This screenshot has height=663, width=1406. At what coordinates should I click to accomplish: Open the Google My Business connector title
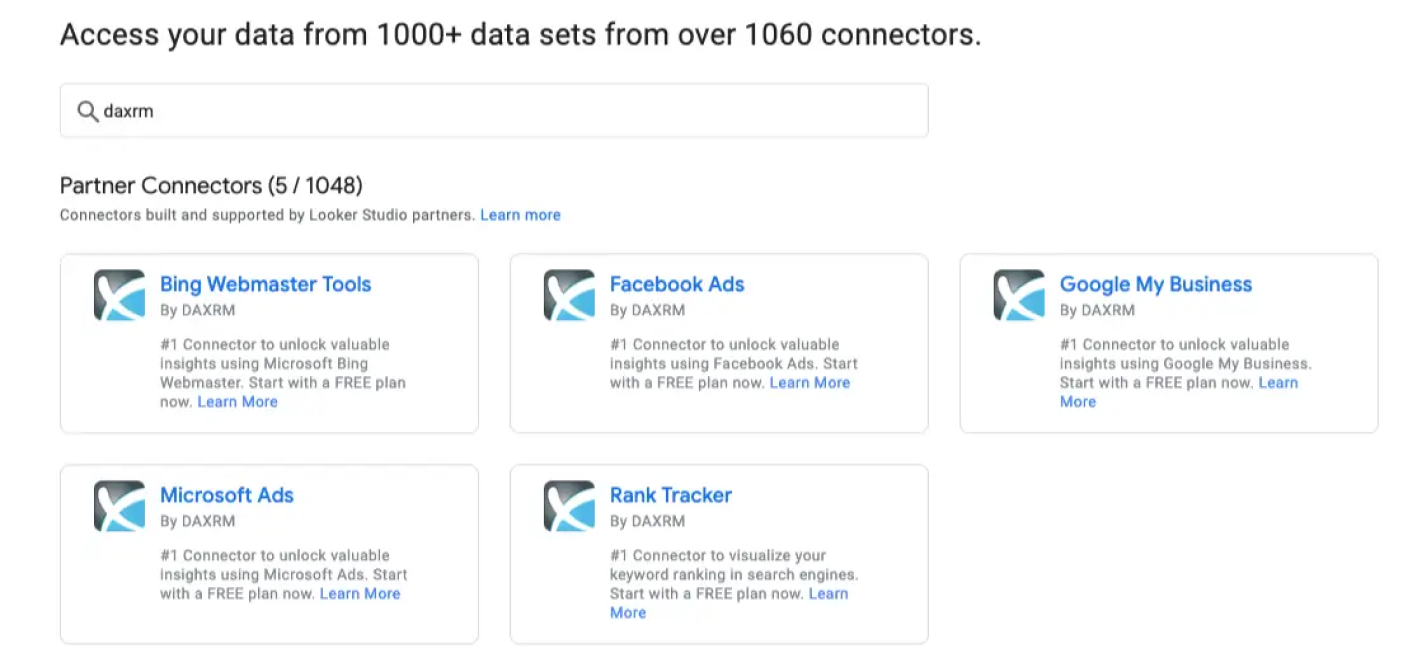tap(1156, 284)
